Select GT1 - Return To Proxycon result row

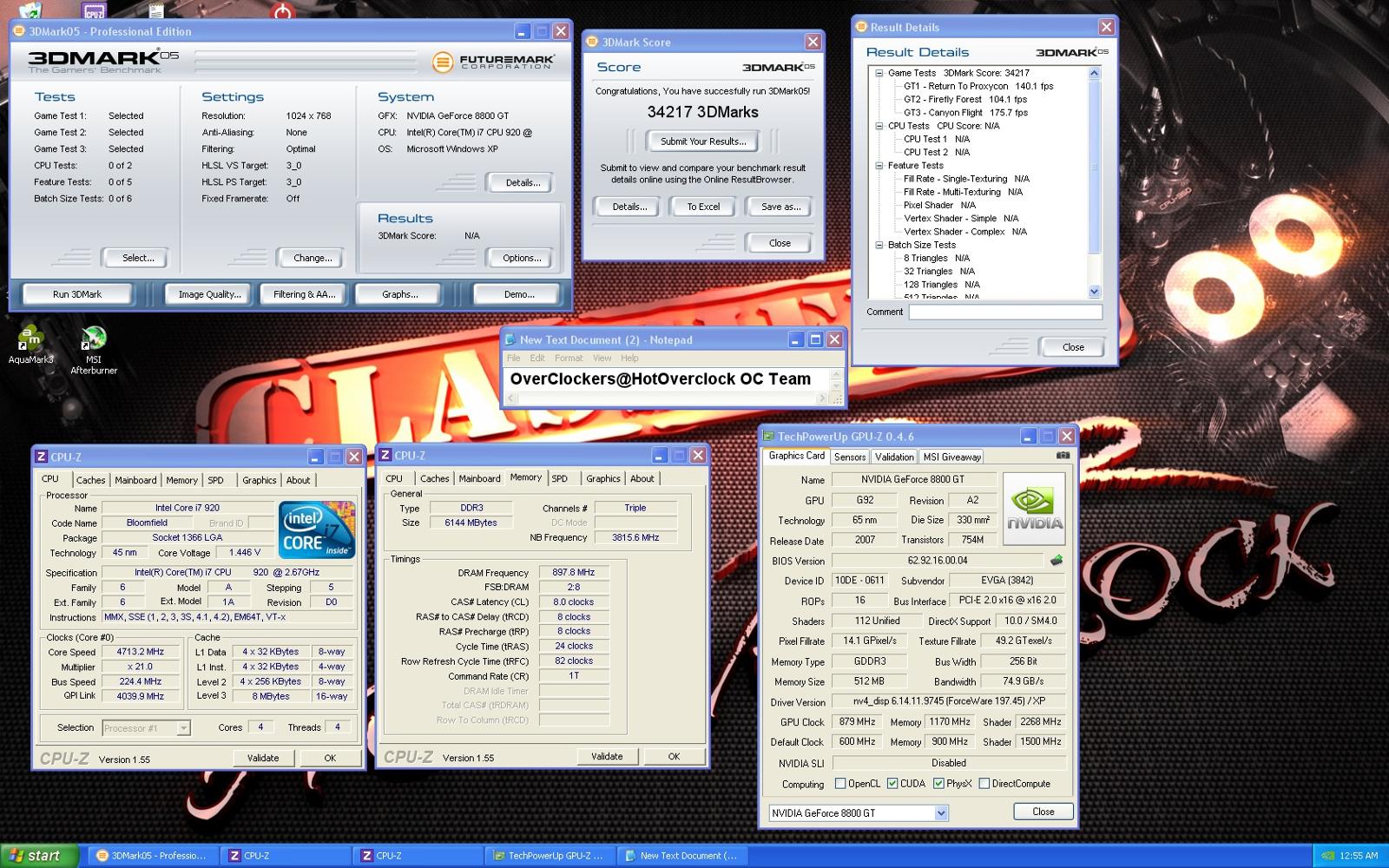click(x=978, y=86)
